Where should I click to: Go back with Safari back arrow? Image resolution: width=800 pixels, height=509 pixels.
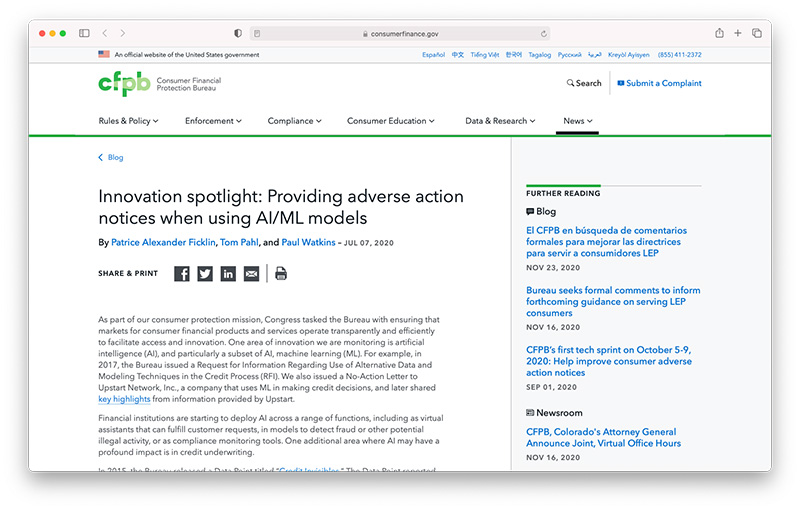tap(105, 33)
